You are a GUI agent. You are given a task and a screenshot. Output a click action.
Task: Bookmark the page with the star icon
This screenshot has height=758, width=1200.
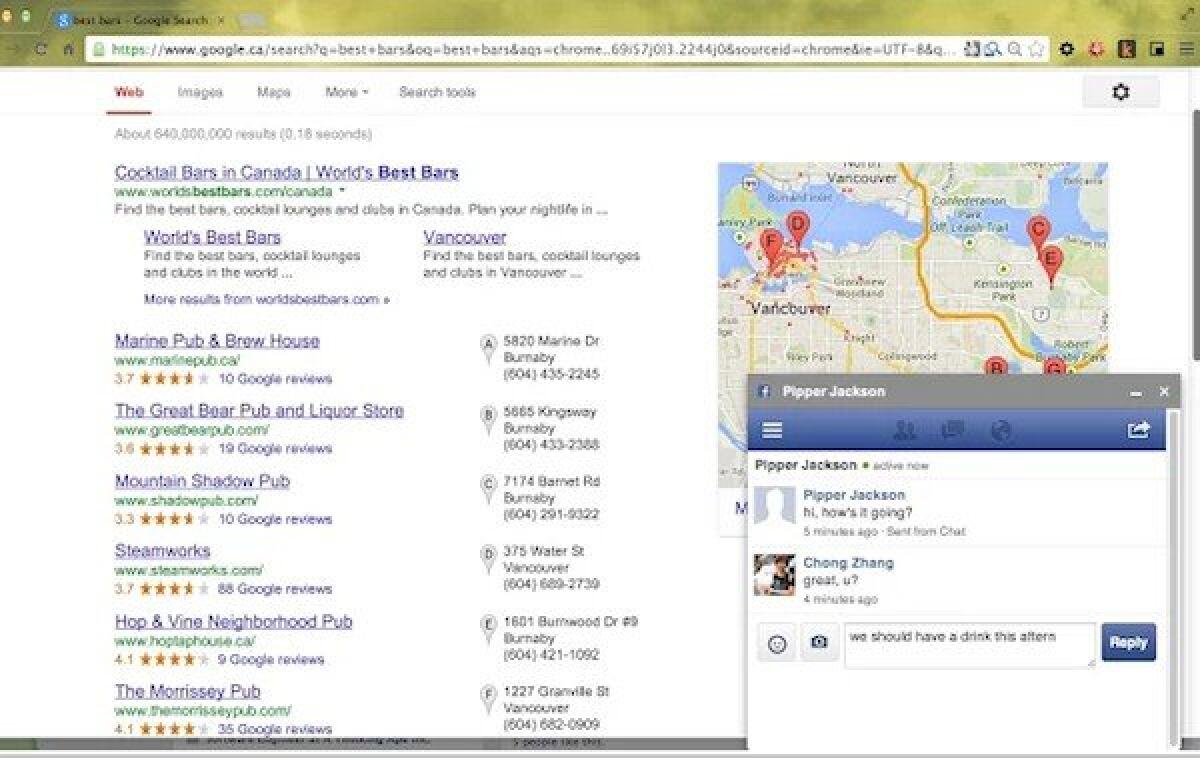[1037, 47]
